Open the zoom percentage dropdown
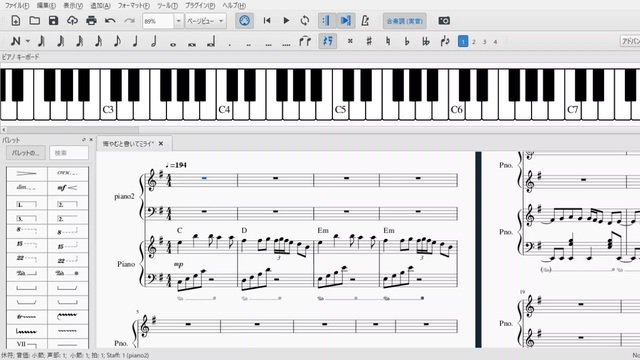This screenshot has height=360, width=640. (x=178, y=21)
